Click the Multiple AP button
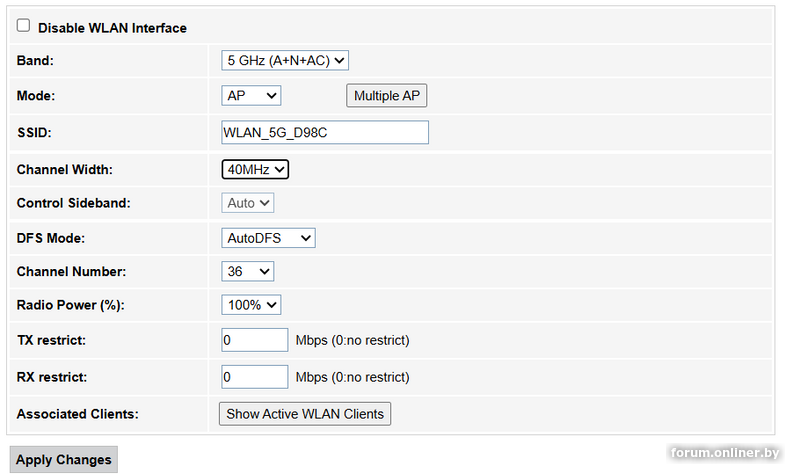 point(386,95)
